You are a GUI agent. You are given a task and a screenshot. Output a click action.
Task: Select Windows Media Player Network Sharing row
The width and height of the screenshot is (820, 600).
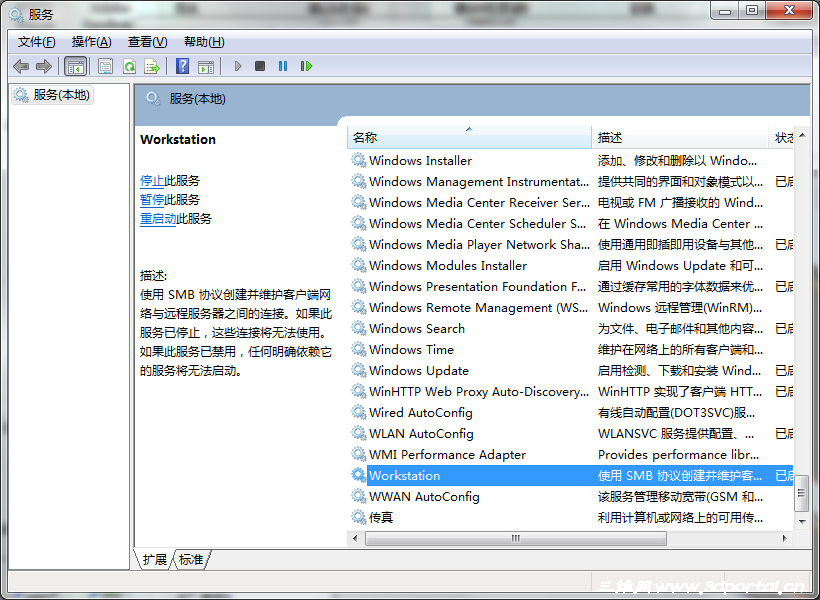click(x=571, y=244)
